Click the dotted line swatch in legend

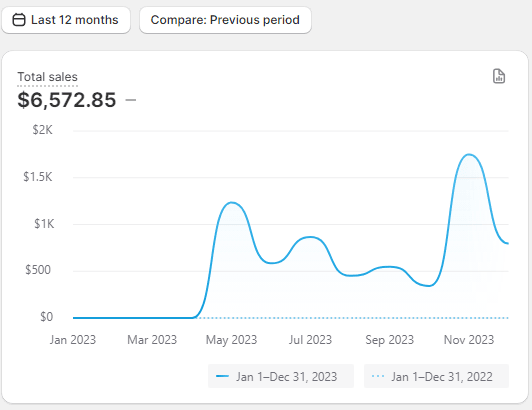[378, 376]
